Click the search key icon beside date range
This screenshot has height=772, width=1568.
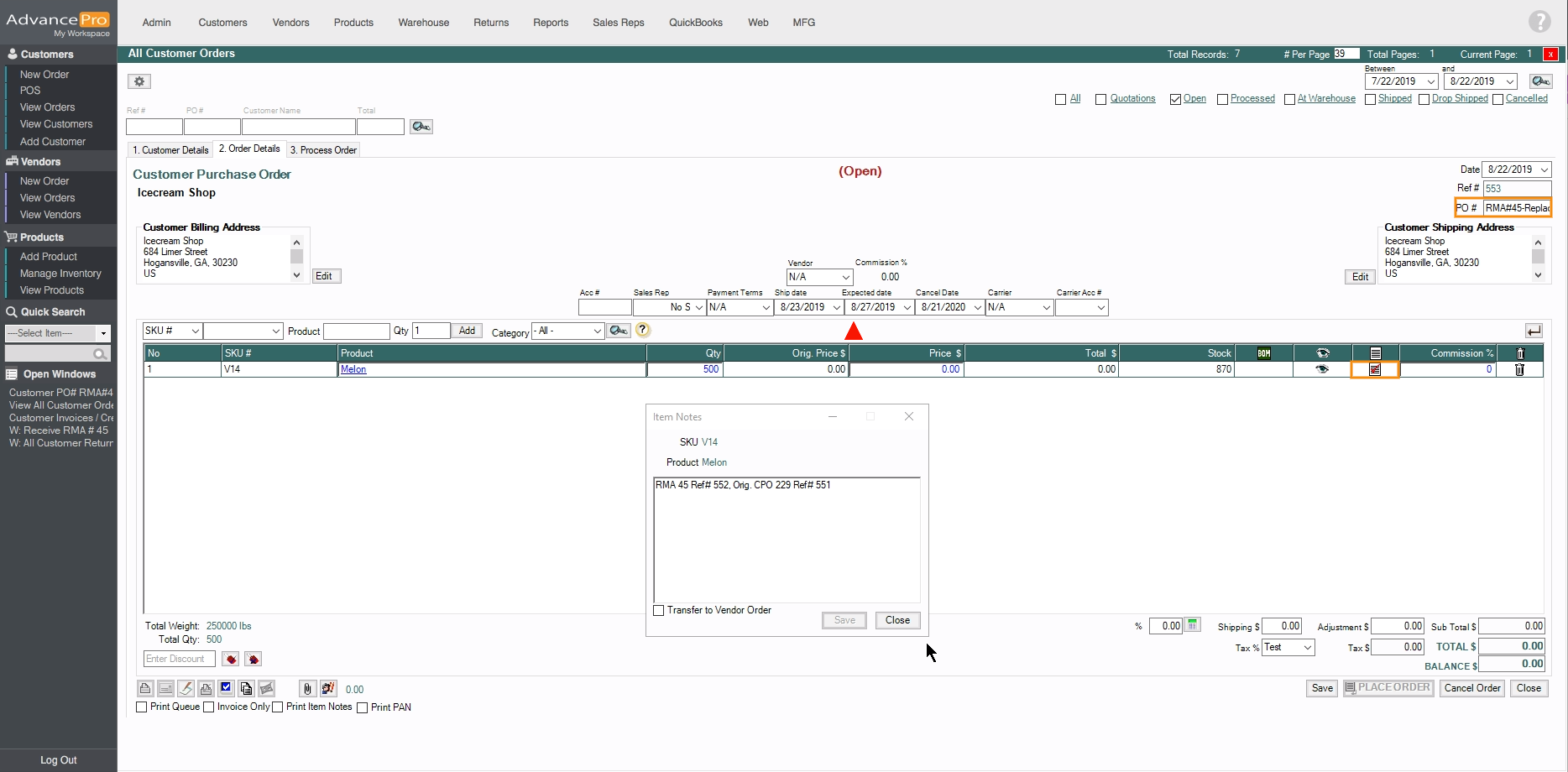1540,81
